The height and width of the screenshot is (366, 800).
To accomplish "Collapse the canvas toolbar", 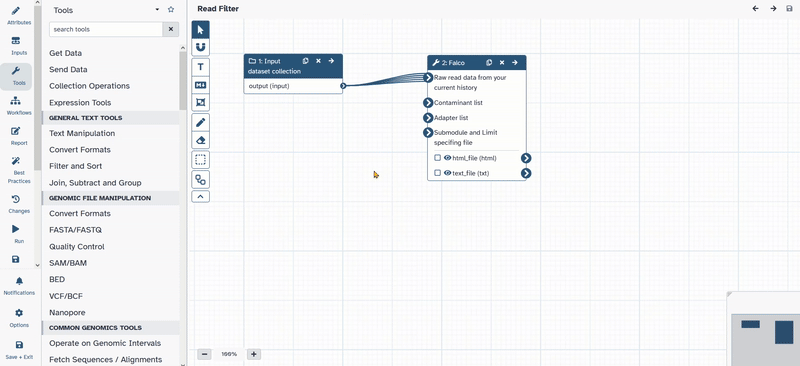I will (x=201, y=197).
